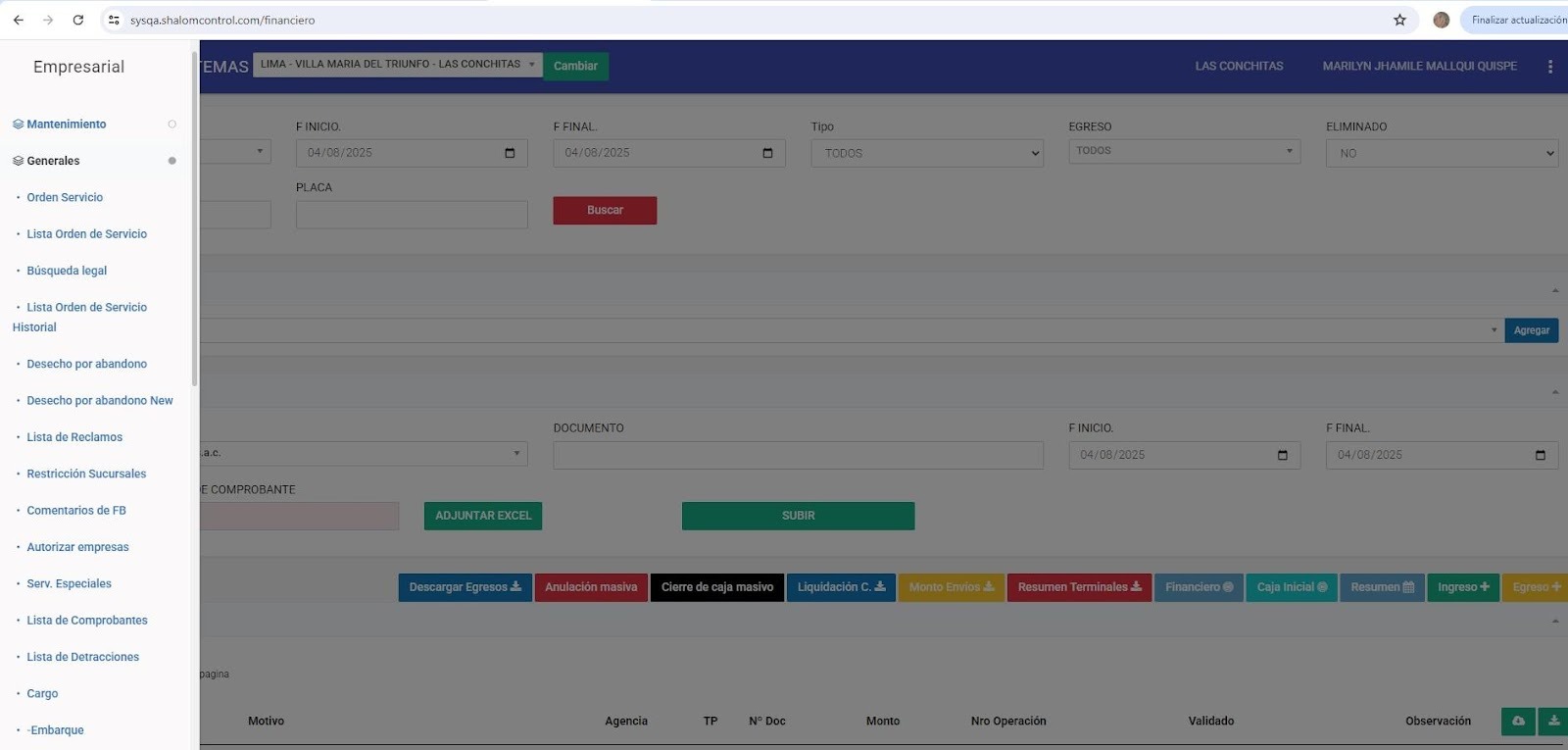
Task: Open the EGRESO dropdown selector
Action: (x=1184, y=151)
